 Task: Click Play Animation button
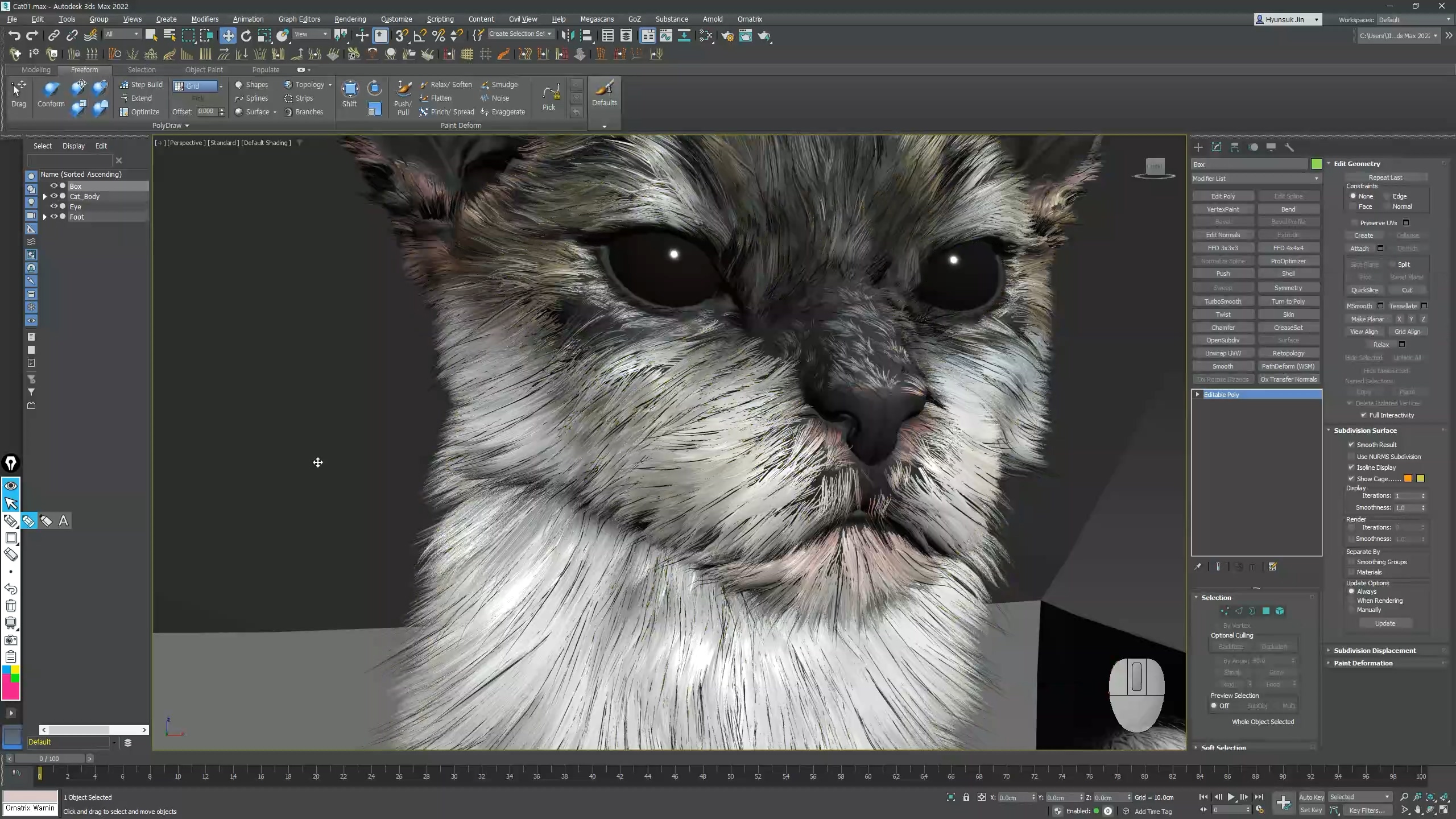click(1231, 797)
